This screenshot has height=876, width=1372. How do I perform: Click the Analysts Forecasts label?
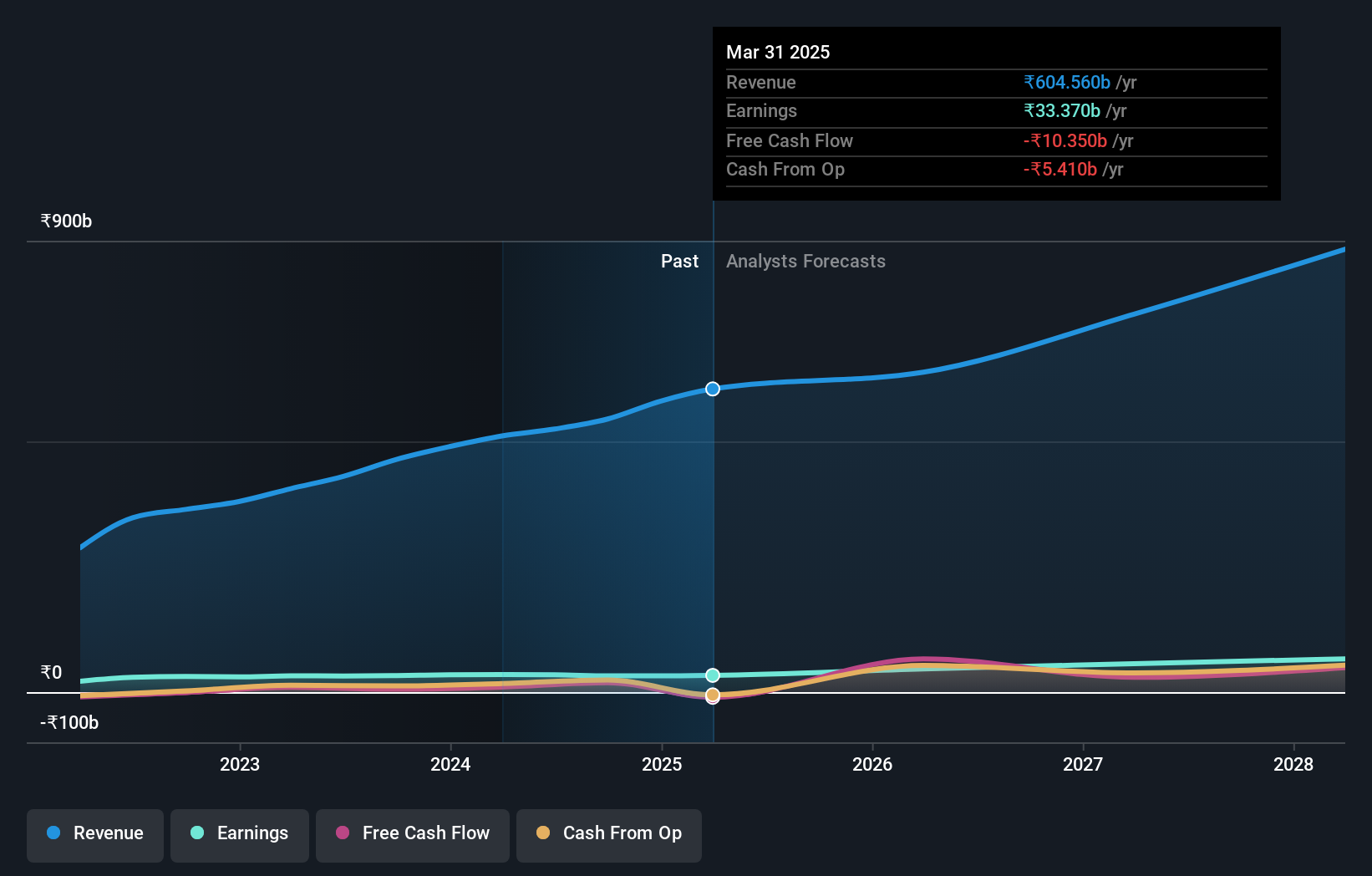(805, 261)
